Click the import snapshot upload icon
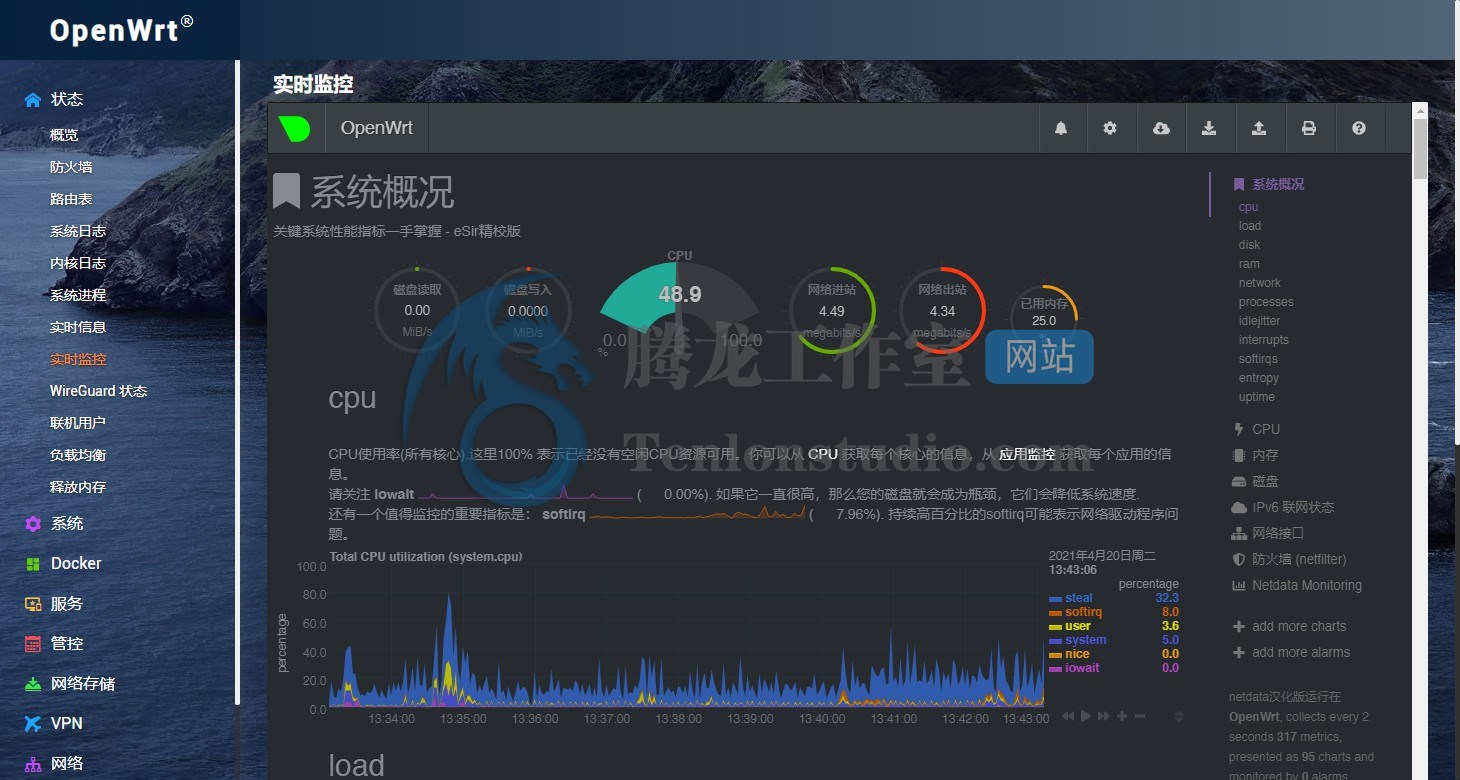 point(1259,128)
